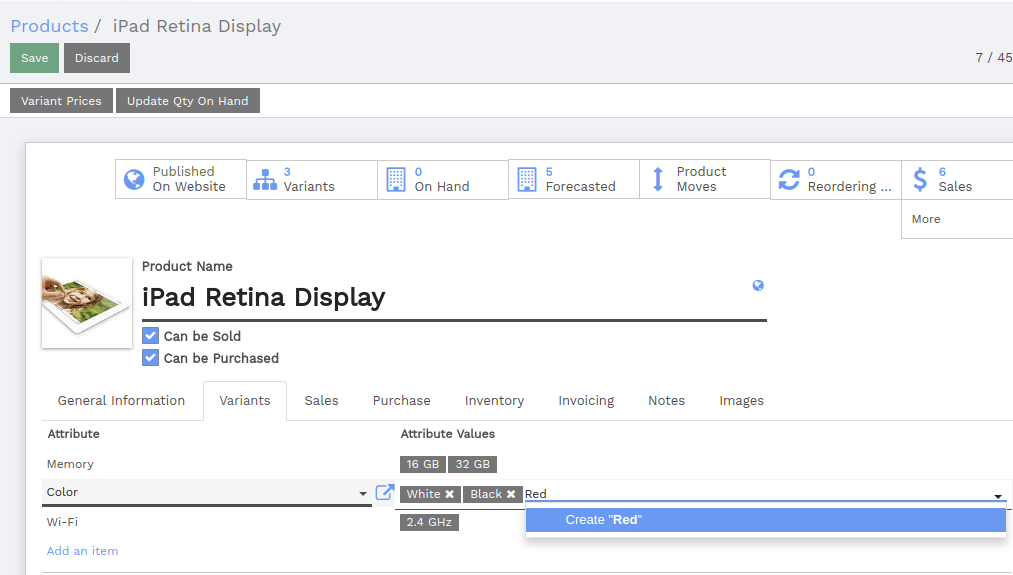Image resolution: width=1013 pixels, height=575 pixels.
Task: Toggle the attribute values dropdown arrow
Action: click(998, 496)
